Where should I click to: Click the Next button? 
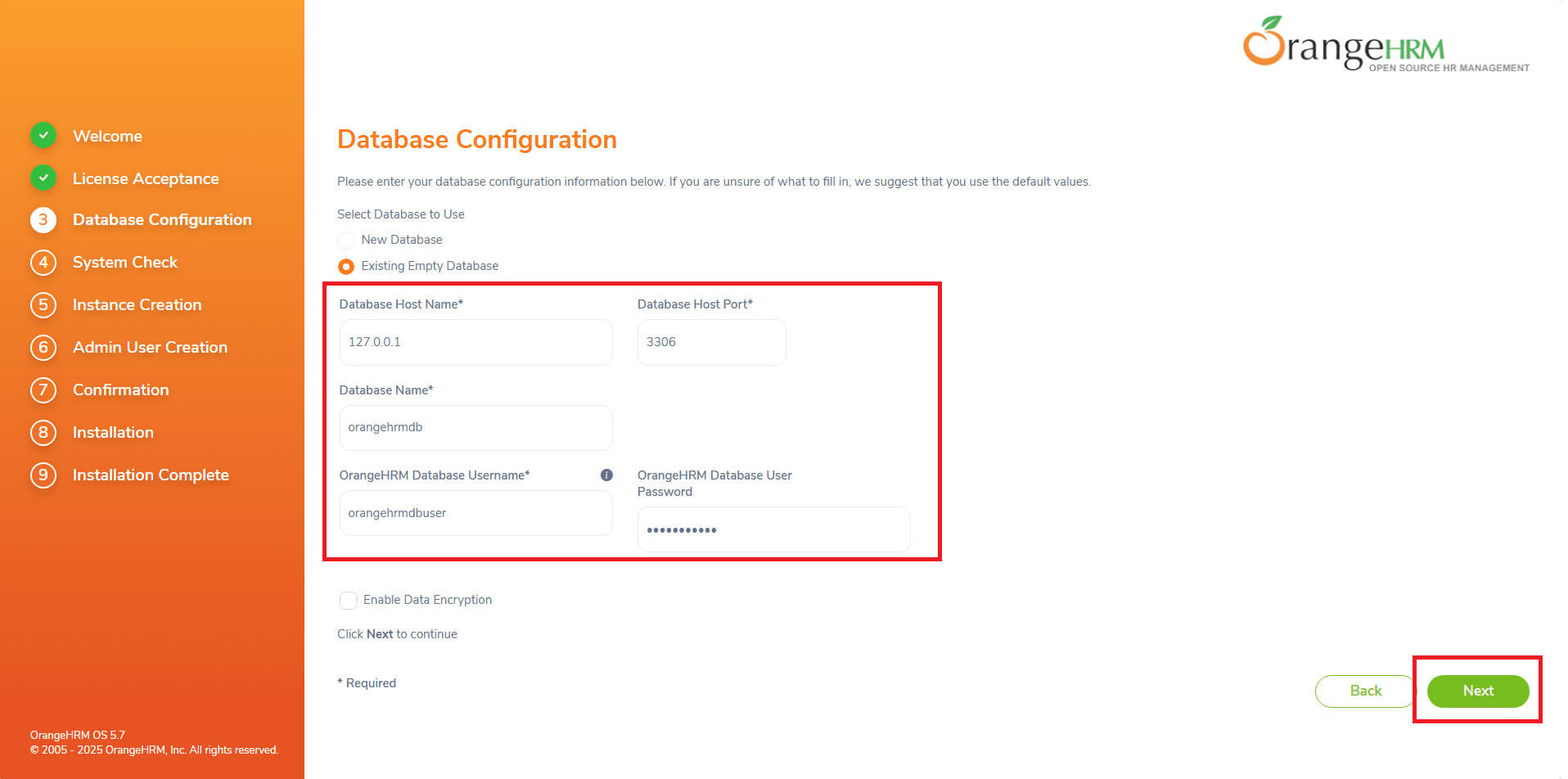1477,691
